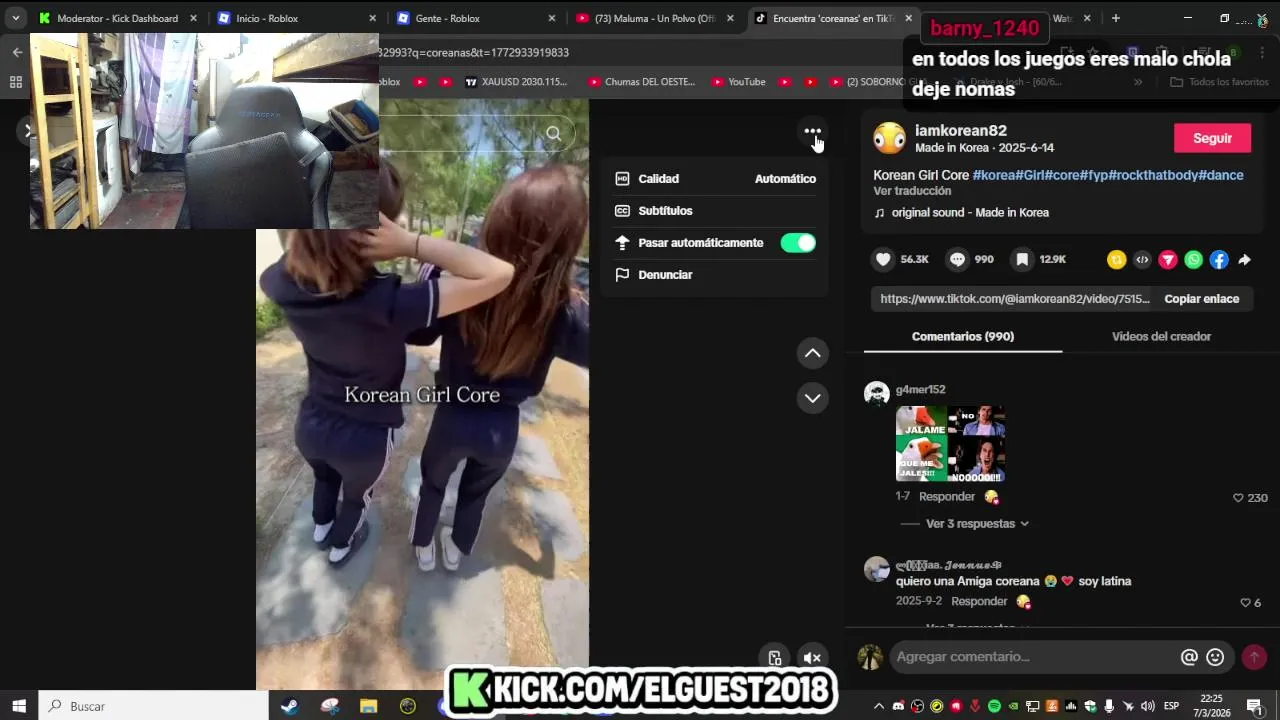Open Subtítulos menu option
The height and width of the screenshot is (720, 1280).
[715, 211]
